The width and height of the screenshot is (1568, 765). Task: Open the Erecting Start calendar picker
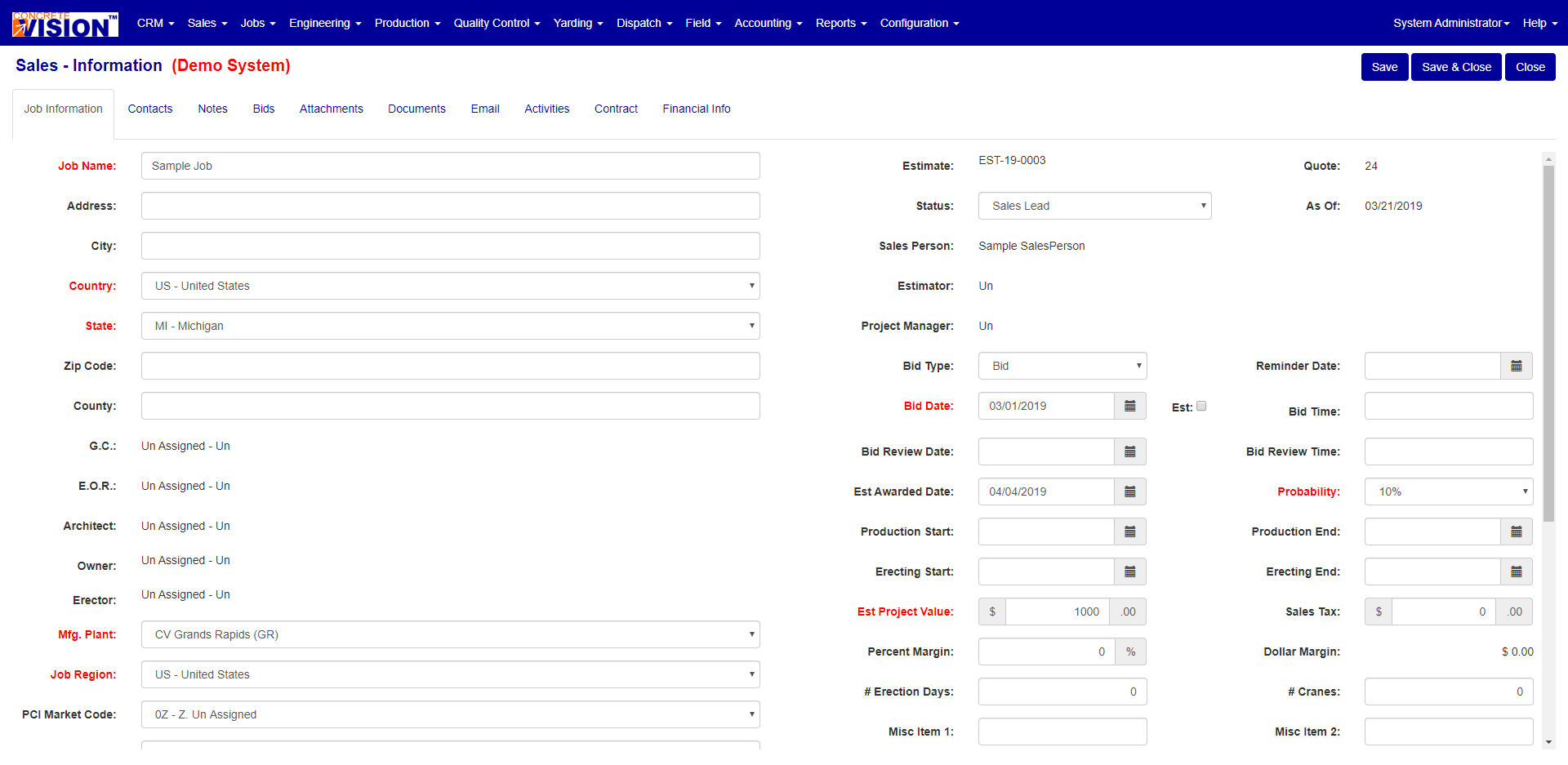1129,572
